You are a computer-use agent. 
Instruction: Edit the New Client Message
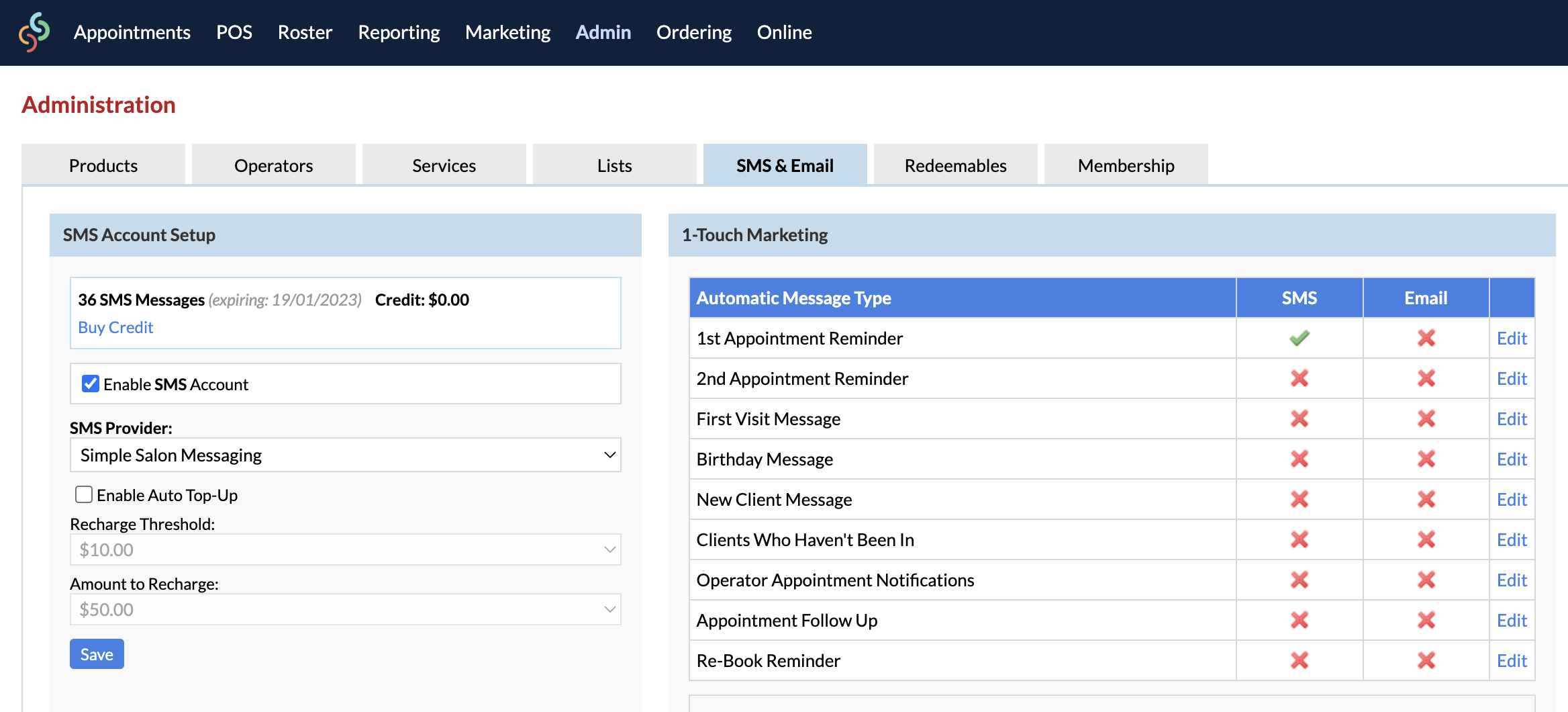point(1512,499)
